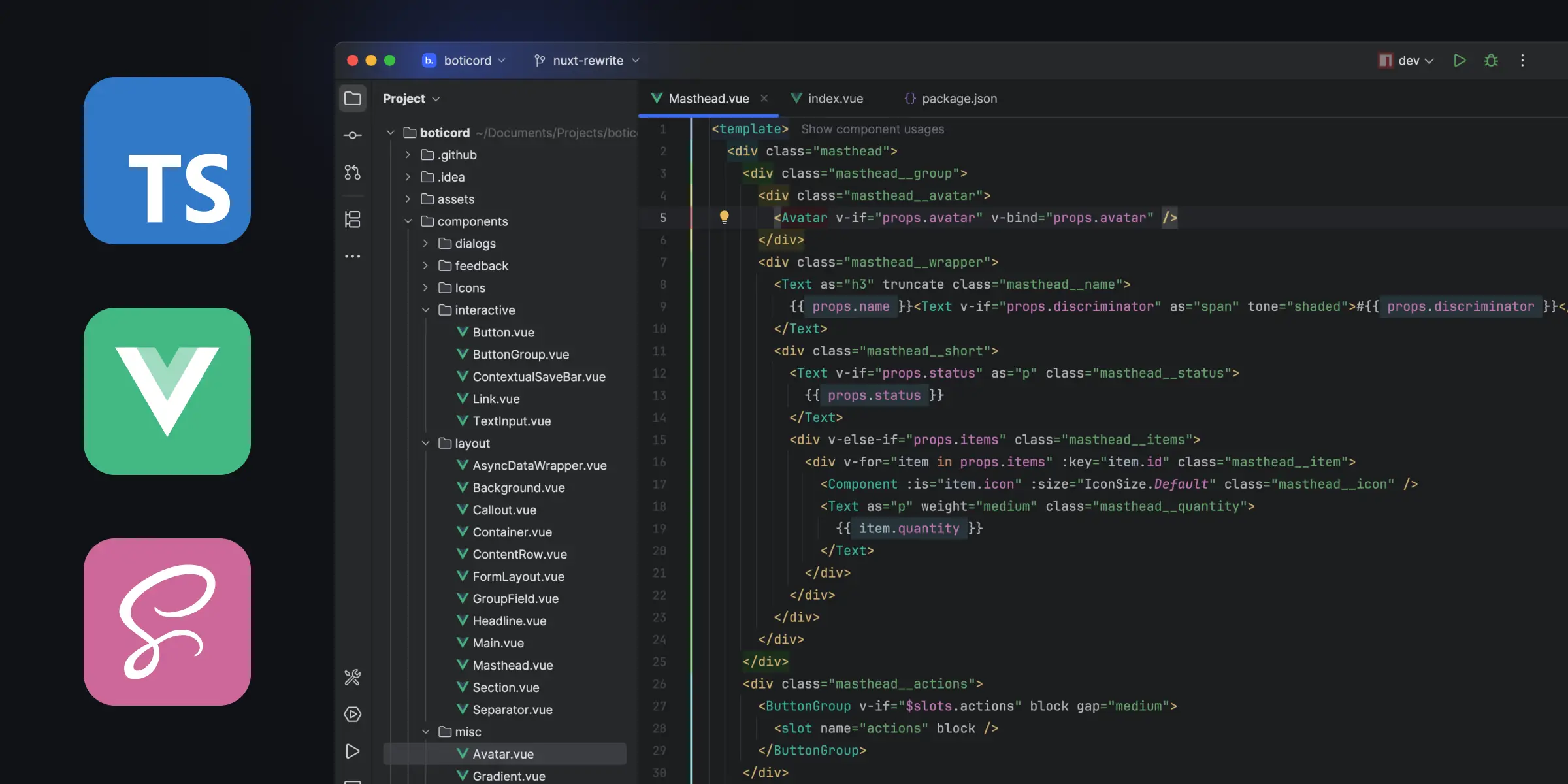
Task: Collapse the components folder
Action: point(408,221)
